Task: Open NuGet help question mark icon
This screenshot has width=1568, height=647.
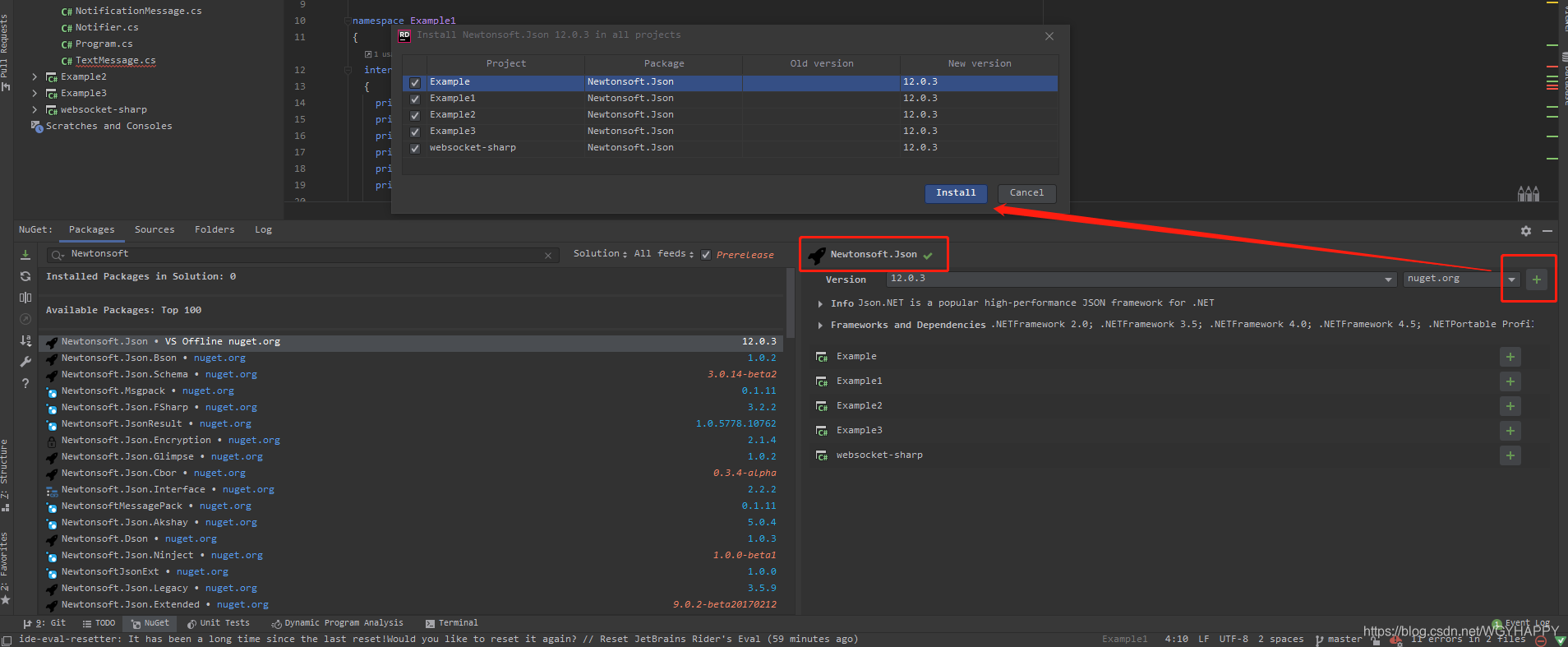Action: [x=25, y=383]
